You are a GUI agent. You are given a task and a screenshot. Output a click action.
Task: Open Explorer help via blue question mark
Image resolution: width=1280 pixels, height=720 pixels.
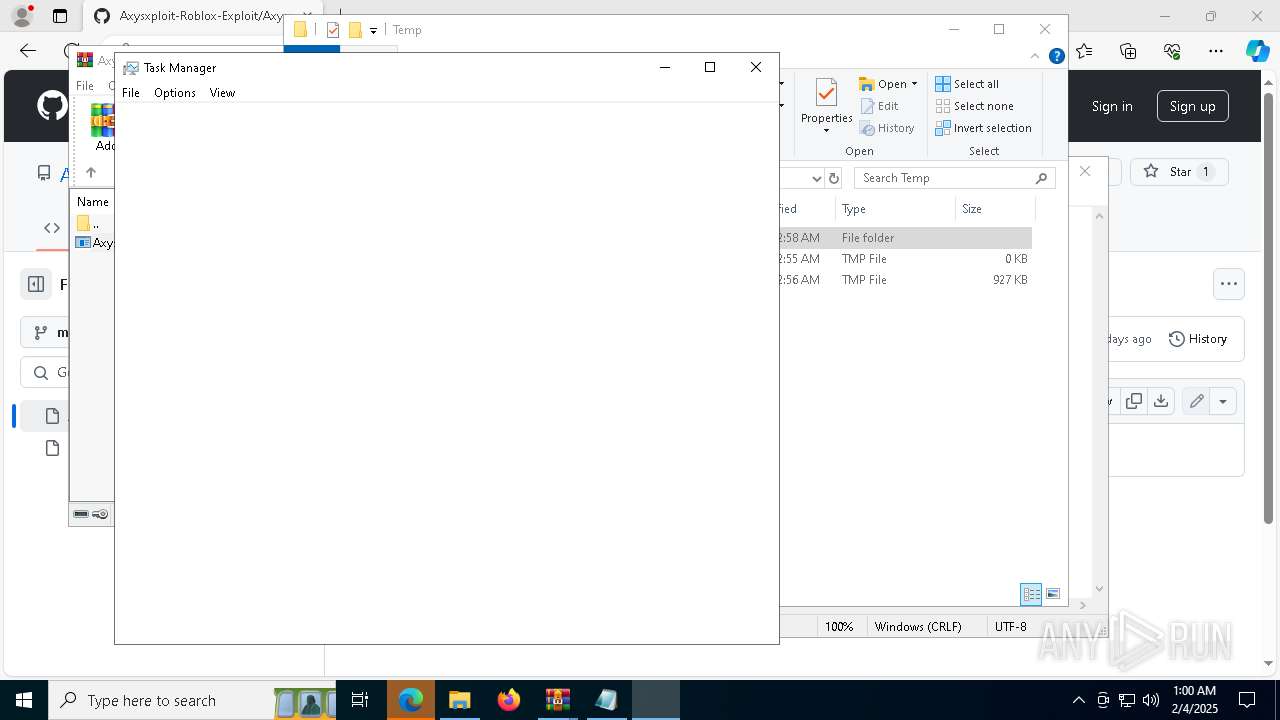tap(1056, 57)
